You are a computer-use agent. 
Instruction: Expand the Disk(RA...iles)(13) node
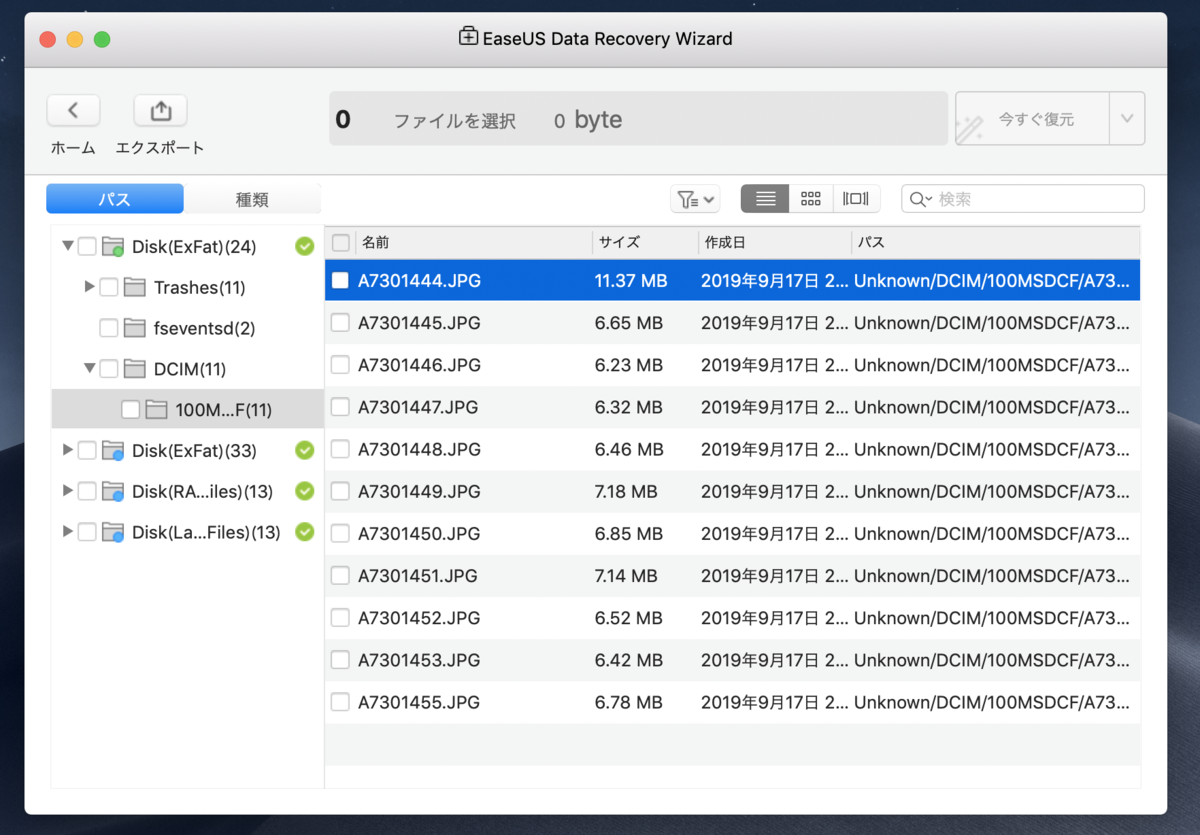(x=68, y=491)
